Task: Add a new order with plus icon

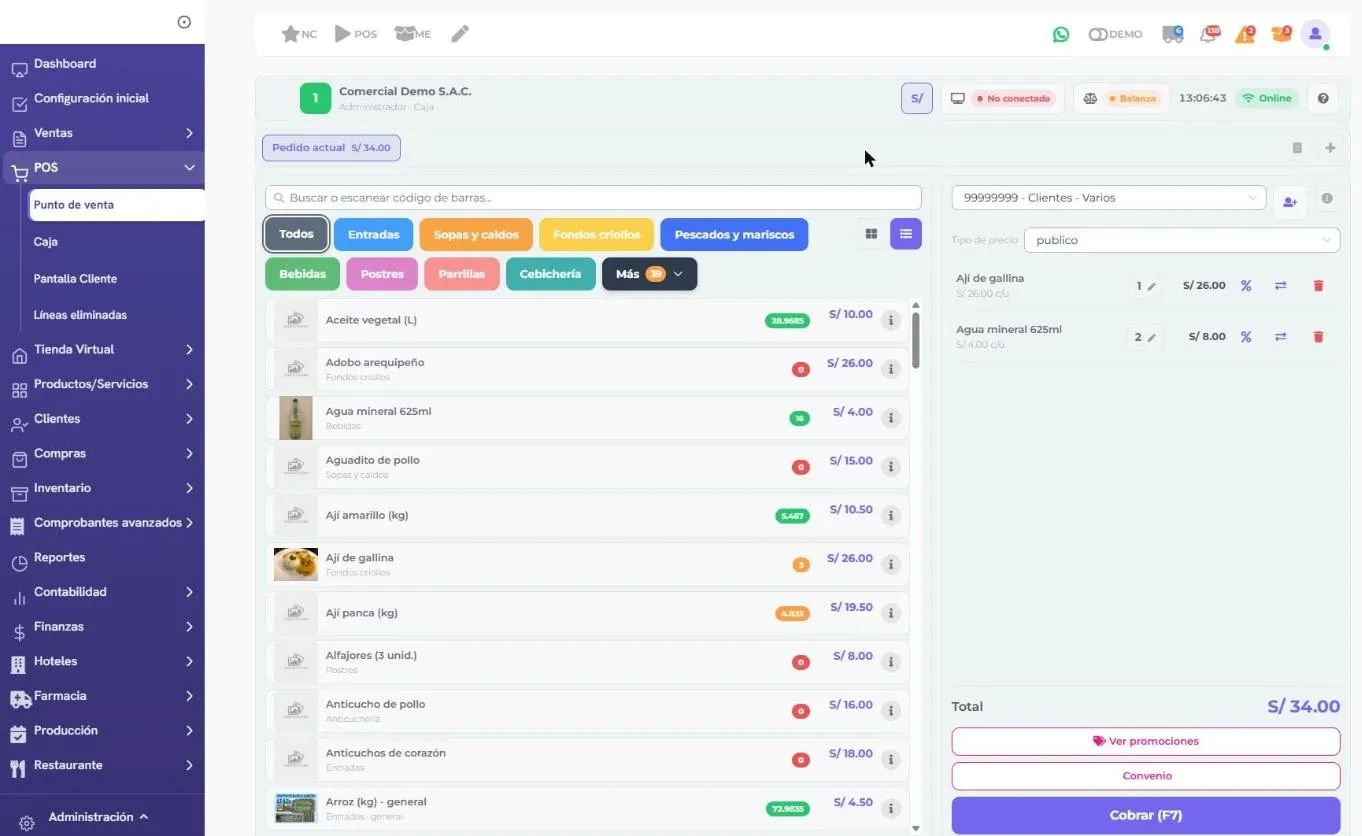Action: click(x=1330, y=148)
